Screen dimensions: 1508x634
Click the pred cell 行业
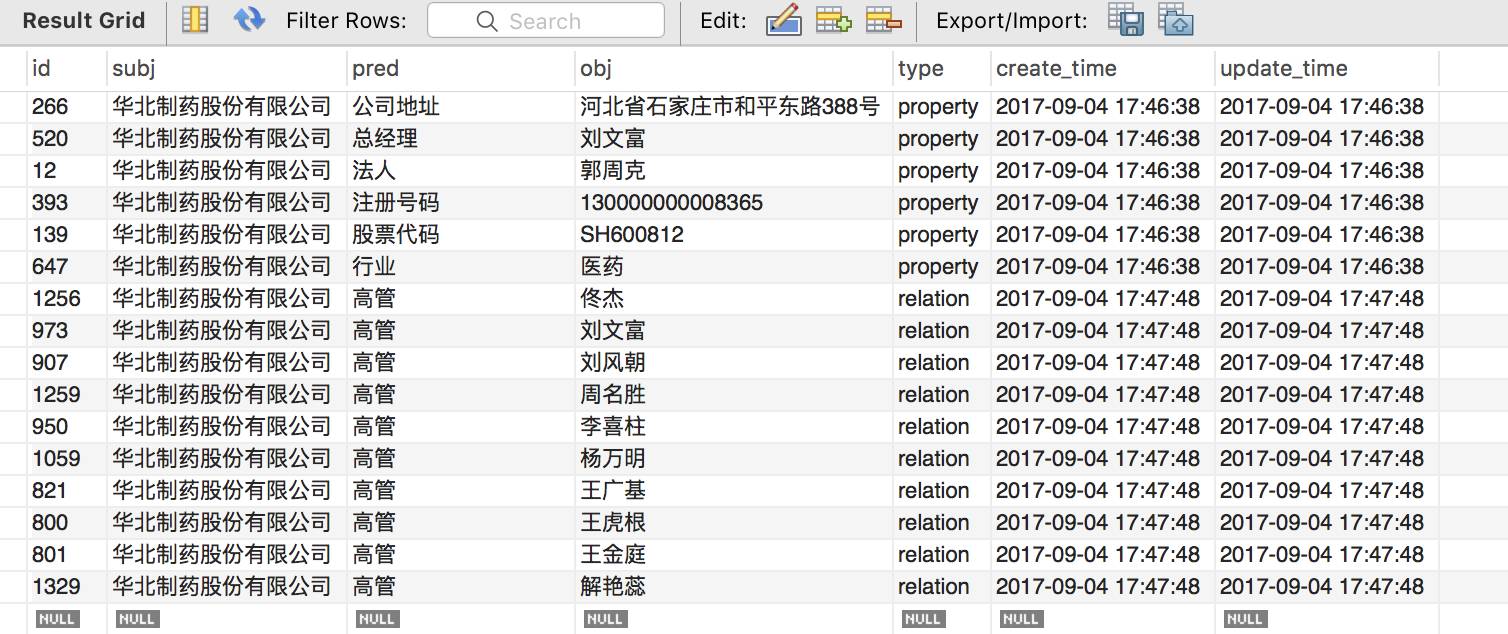tap(461, 267)
